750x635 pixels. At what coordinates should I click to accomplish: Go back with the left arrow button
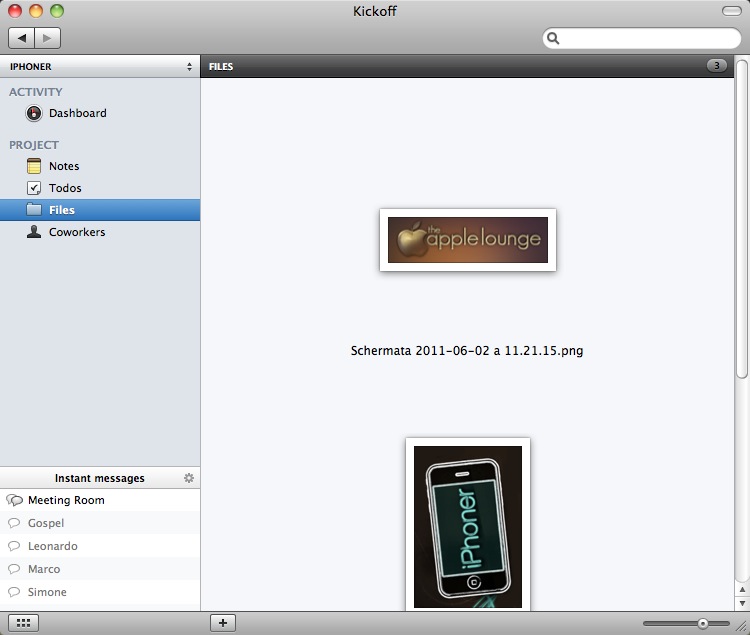pyautogui.click(x=22, y=38)
